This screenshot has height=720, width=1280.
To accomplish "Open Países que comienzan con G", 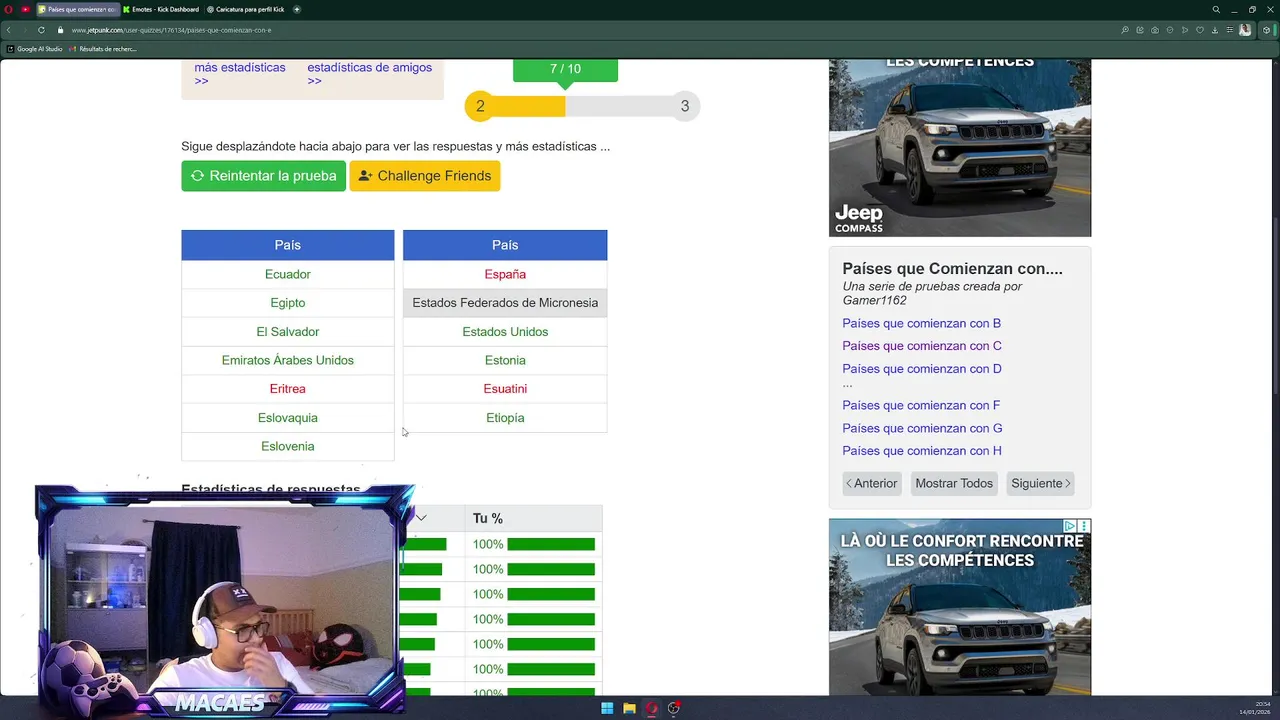I will tap(922, 428).
